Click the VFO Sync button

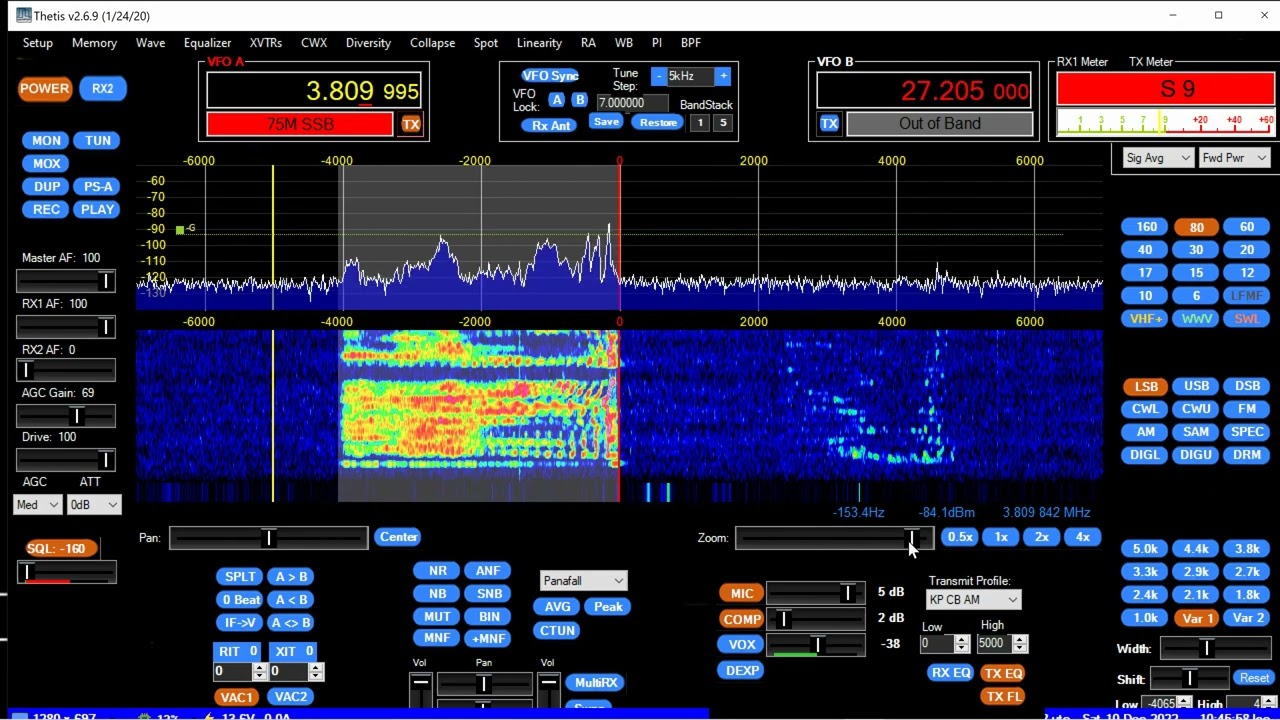coord(550,76)
